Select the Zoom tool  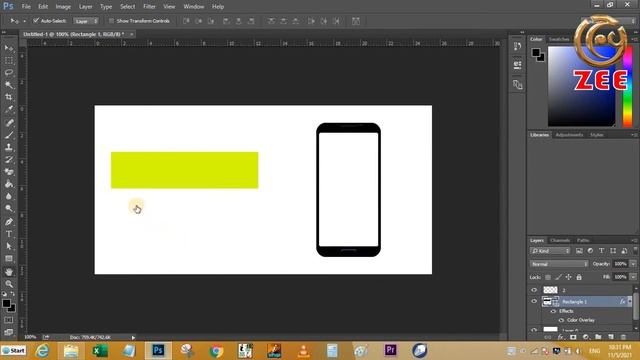9,284
